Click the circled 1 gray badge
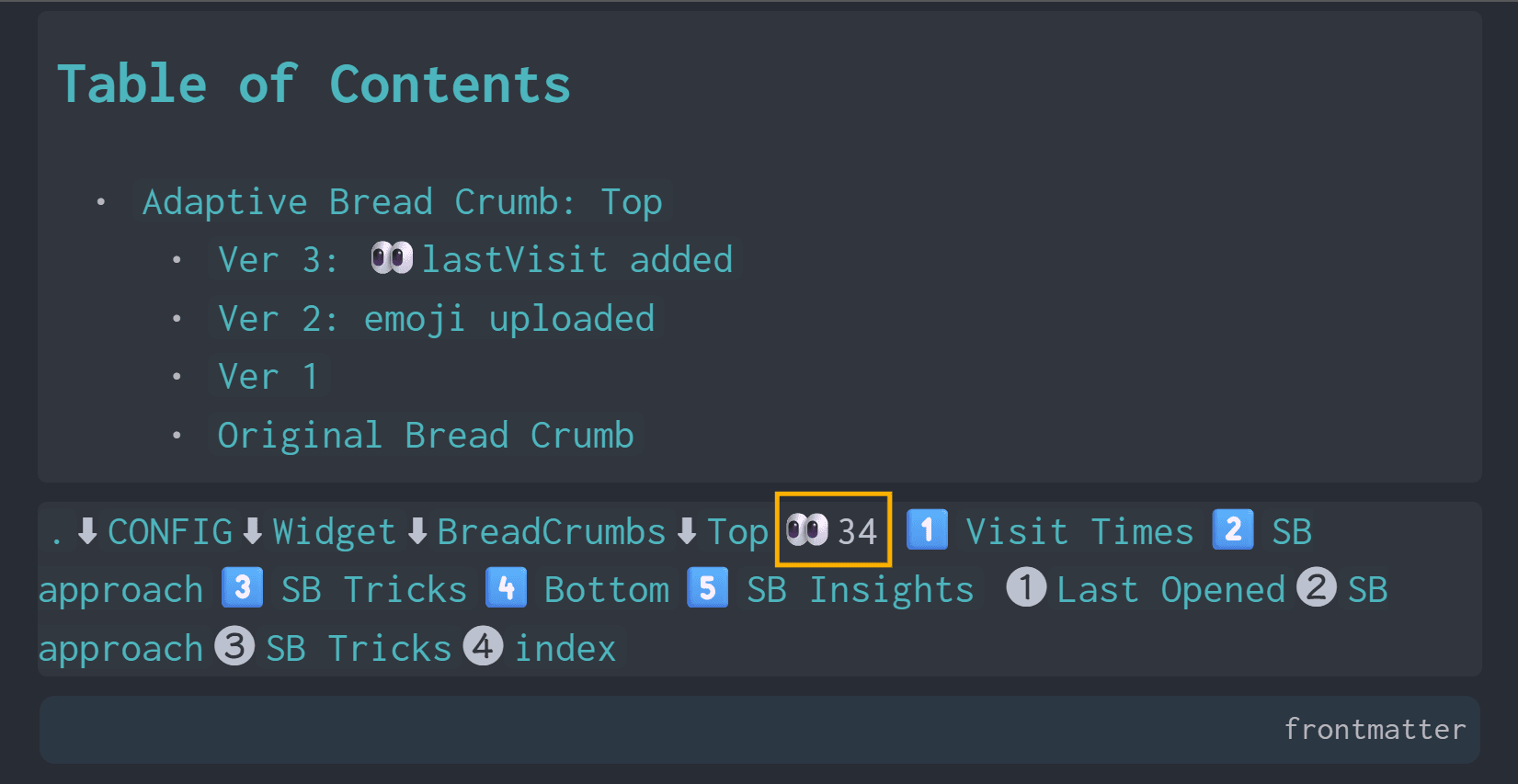Image resolution: width=1518 pixels, height=784 pixels. coord(1026,588)
